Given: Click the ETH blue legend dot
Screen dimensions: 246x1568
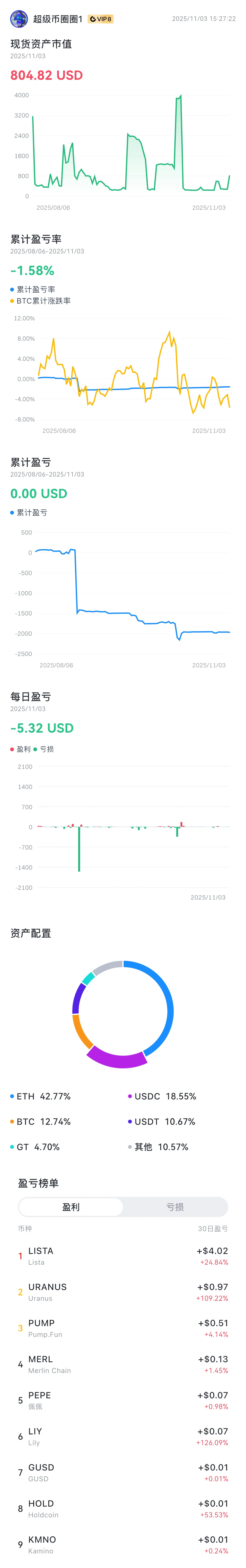Looking at the screenshot, I should pos(12,1096).
